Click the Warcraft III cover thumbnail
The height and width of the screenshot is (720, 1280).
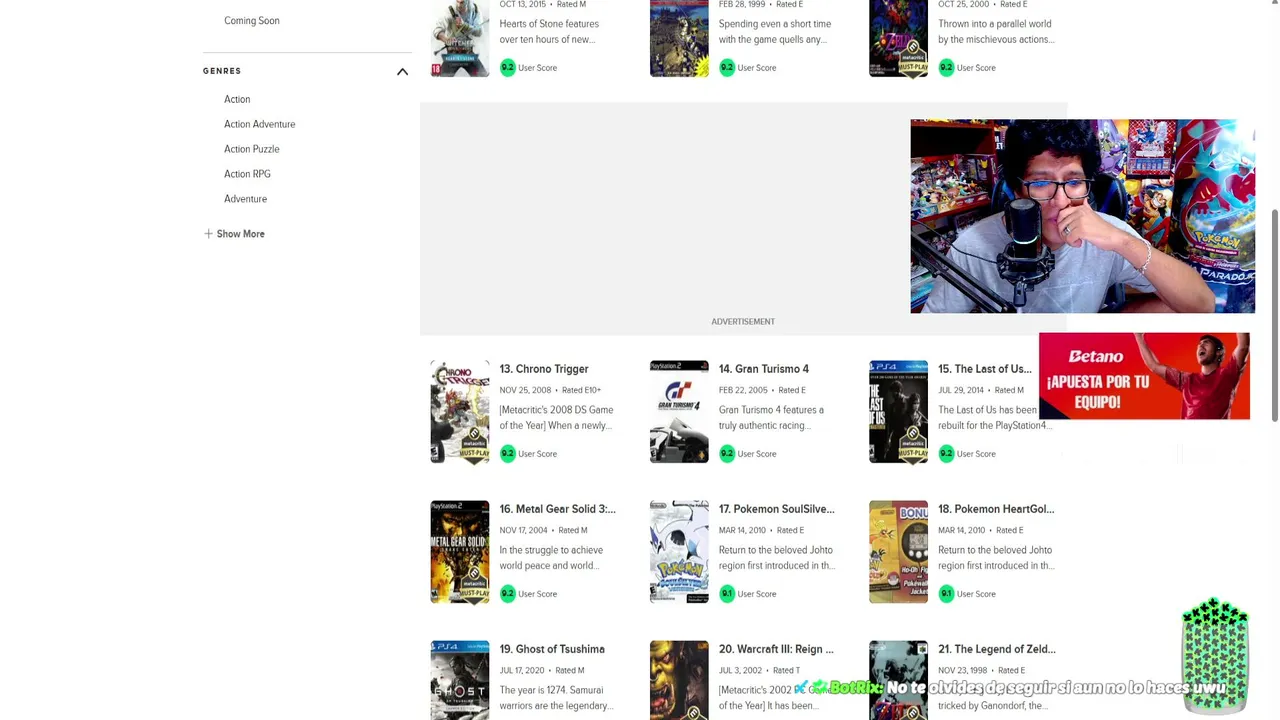(679, 680)
